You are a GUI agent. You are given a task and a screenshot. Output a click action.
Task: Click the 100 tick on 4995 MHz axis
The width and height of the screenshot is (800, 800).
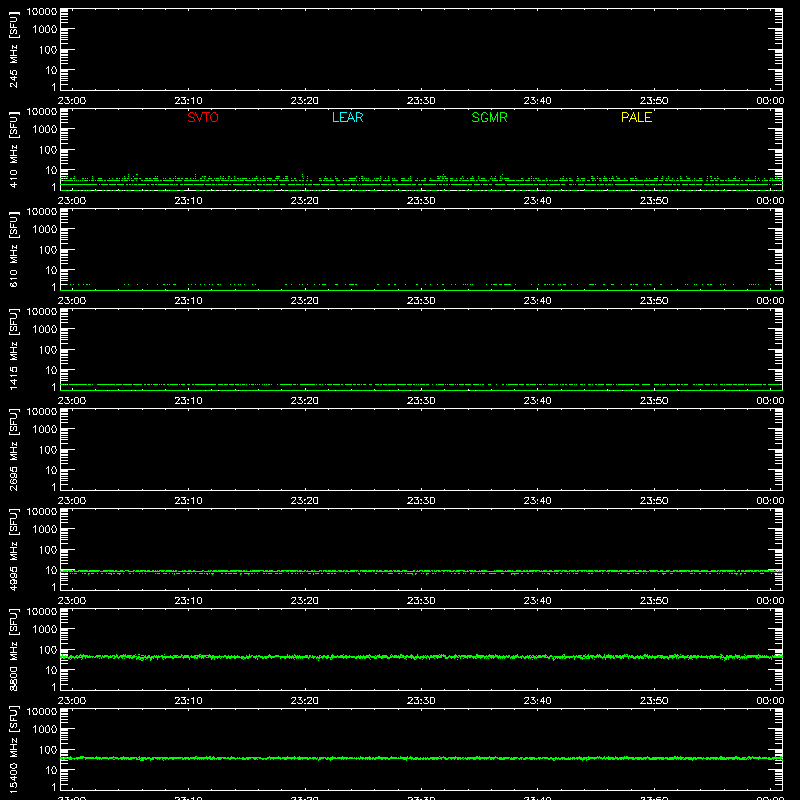coord(48,550)
